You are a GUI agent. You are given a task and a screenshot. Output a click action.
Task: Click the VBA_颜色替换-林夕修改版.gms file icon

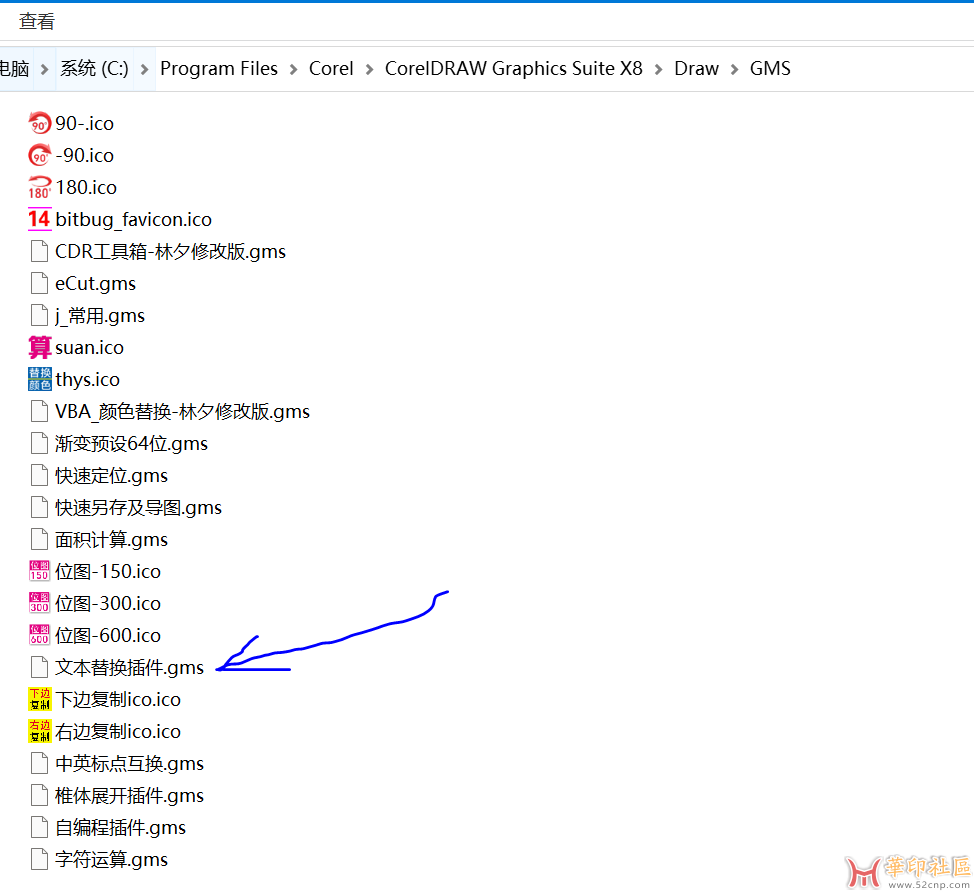coord(39,411)
